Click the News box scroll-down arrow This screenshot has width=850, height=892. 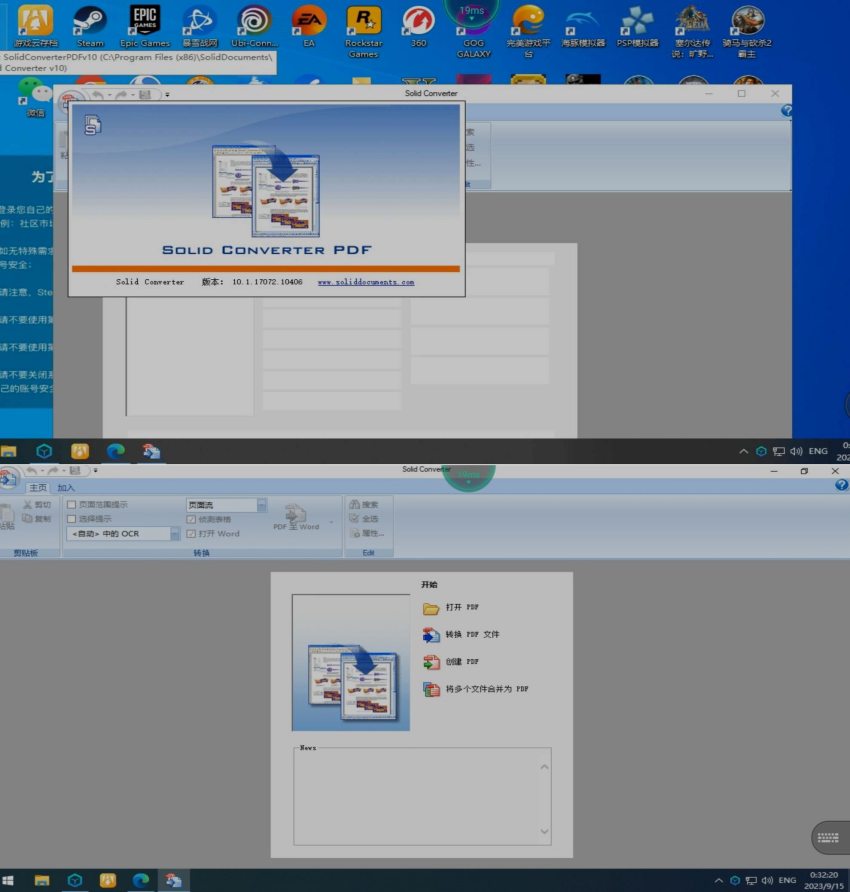[544, 832]
